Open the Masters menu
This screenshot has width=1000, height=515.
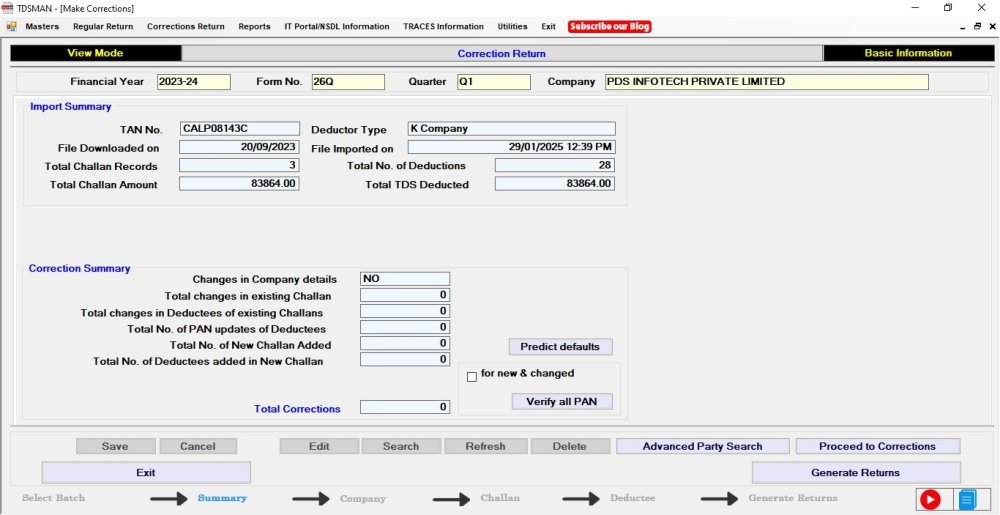coord(42,27)
